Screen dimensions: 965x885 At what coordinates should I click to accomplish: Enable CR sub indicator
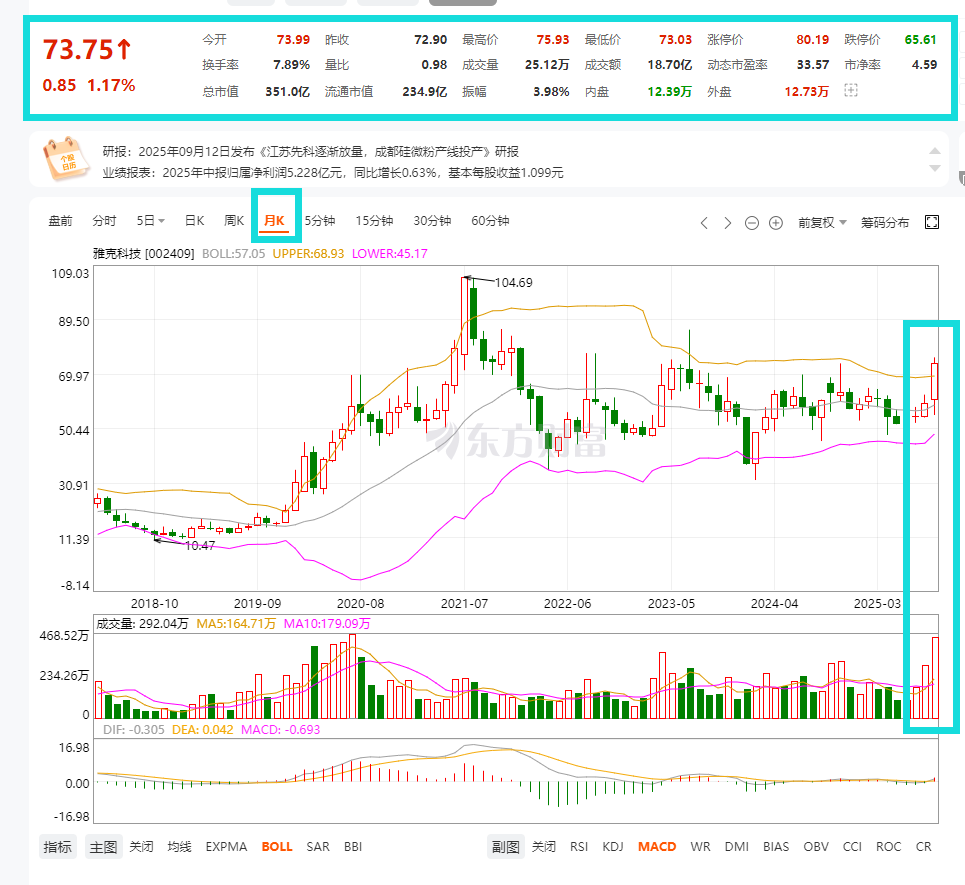[923, 847]
